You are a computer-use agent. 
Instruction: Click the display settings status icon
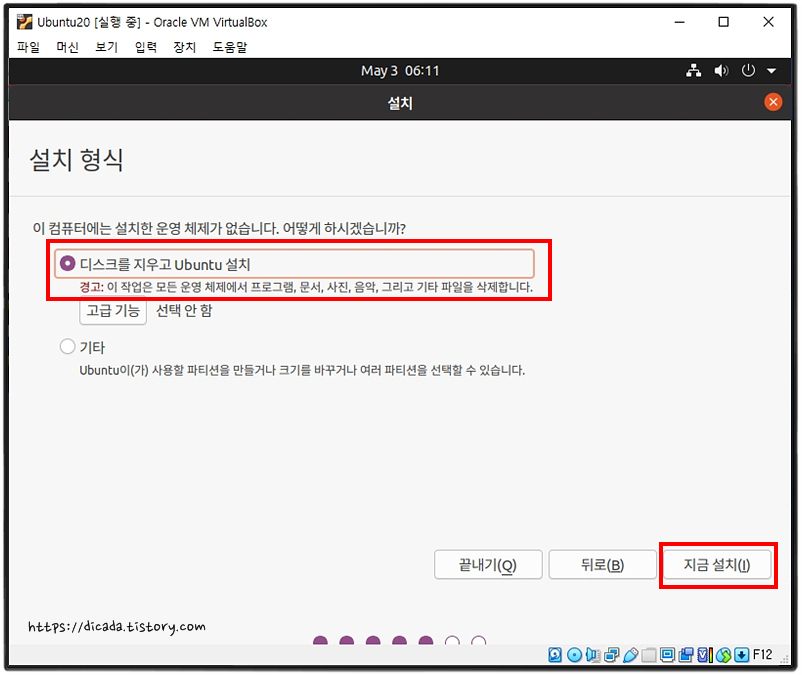tap(667, 655)
